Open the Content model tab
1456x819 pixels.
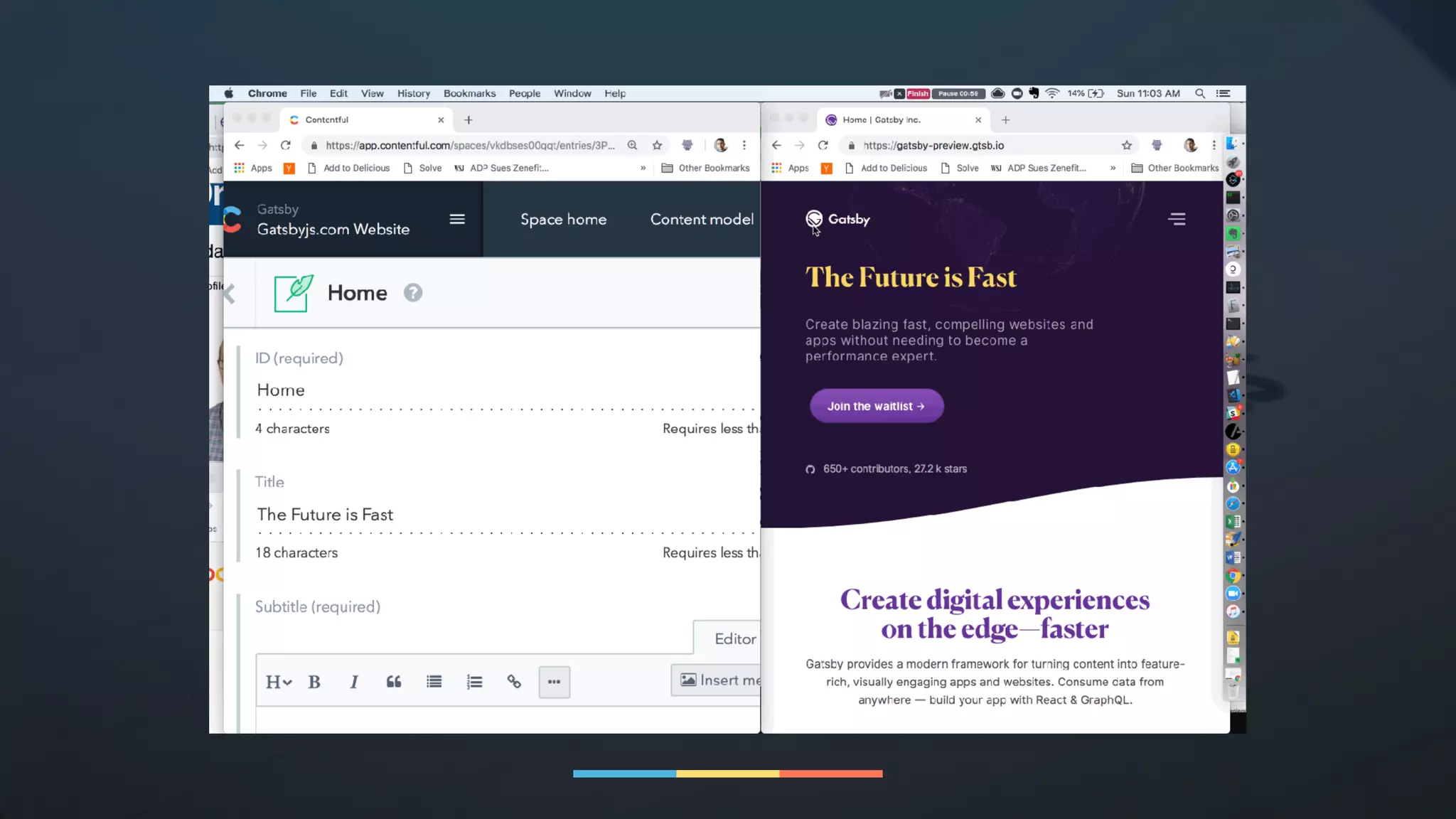701,219
